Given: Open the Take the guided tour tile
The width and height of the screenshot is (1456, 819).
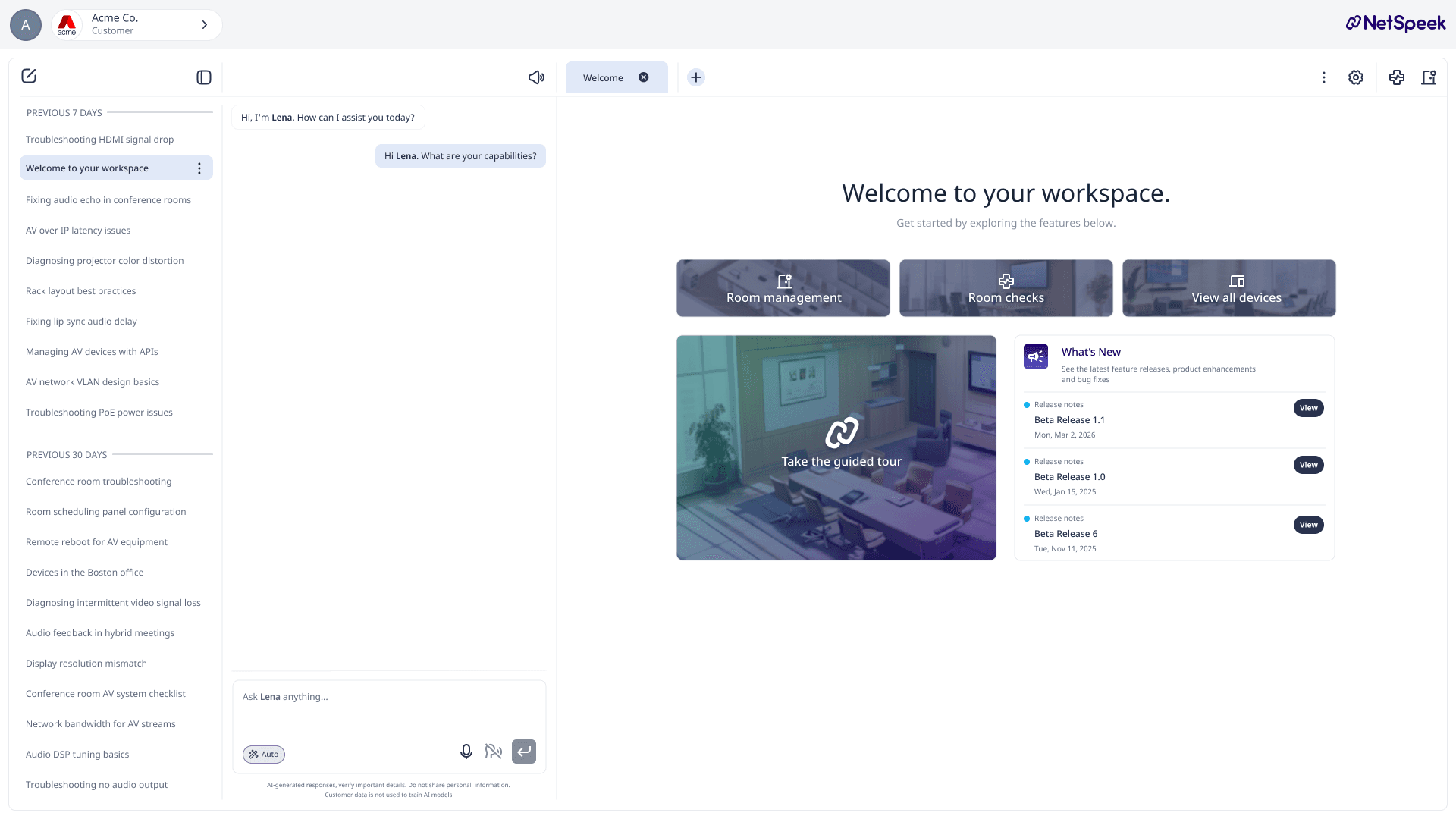Looking at the screenshot, I should click(x=836, y=447).
